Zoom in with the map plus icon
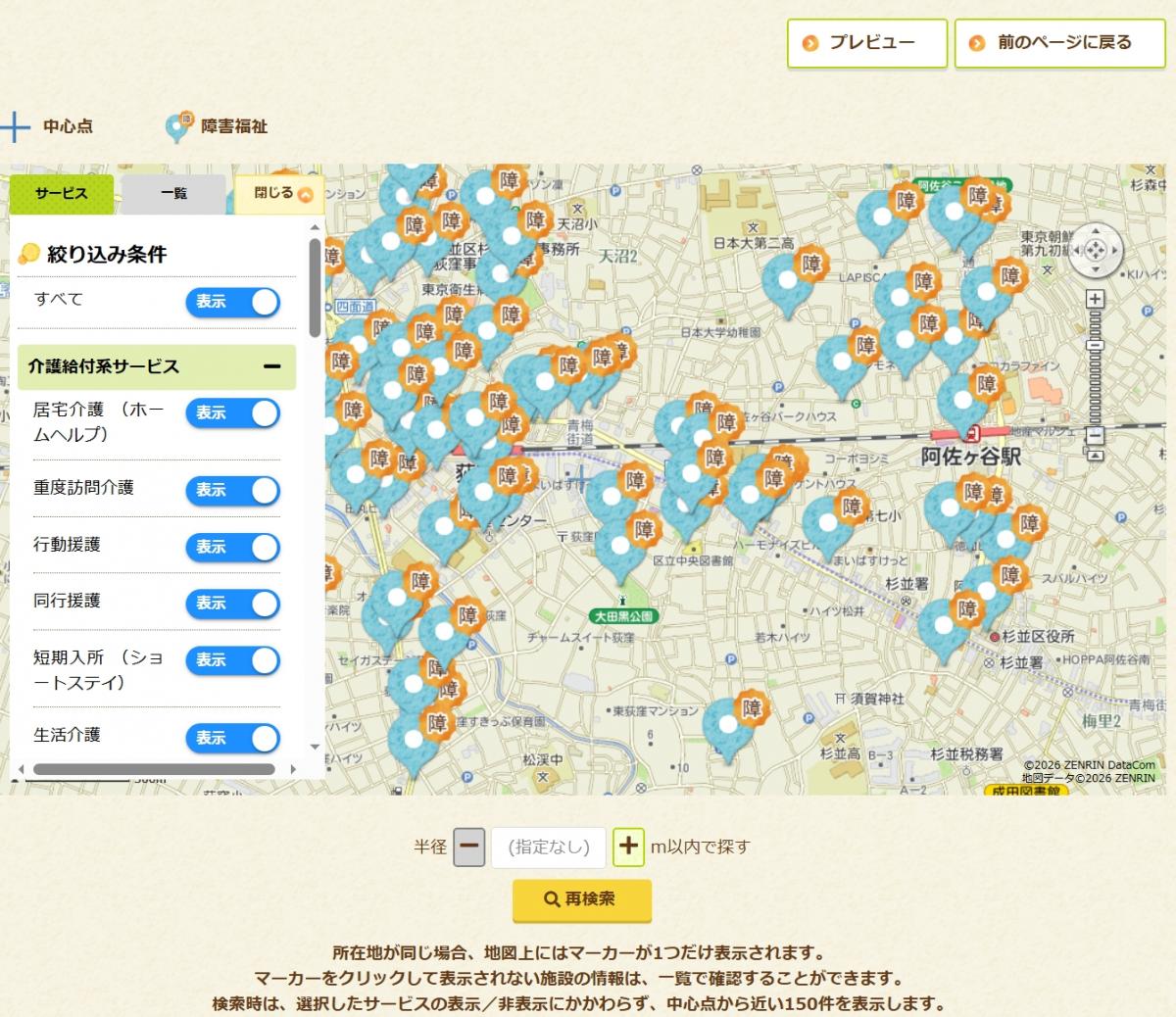This screenshot has width=1176, height=1017. [1094, 297]
